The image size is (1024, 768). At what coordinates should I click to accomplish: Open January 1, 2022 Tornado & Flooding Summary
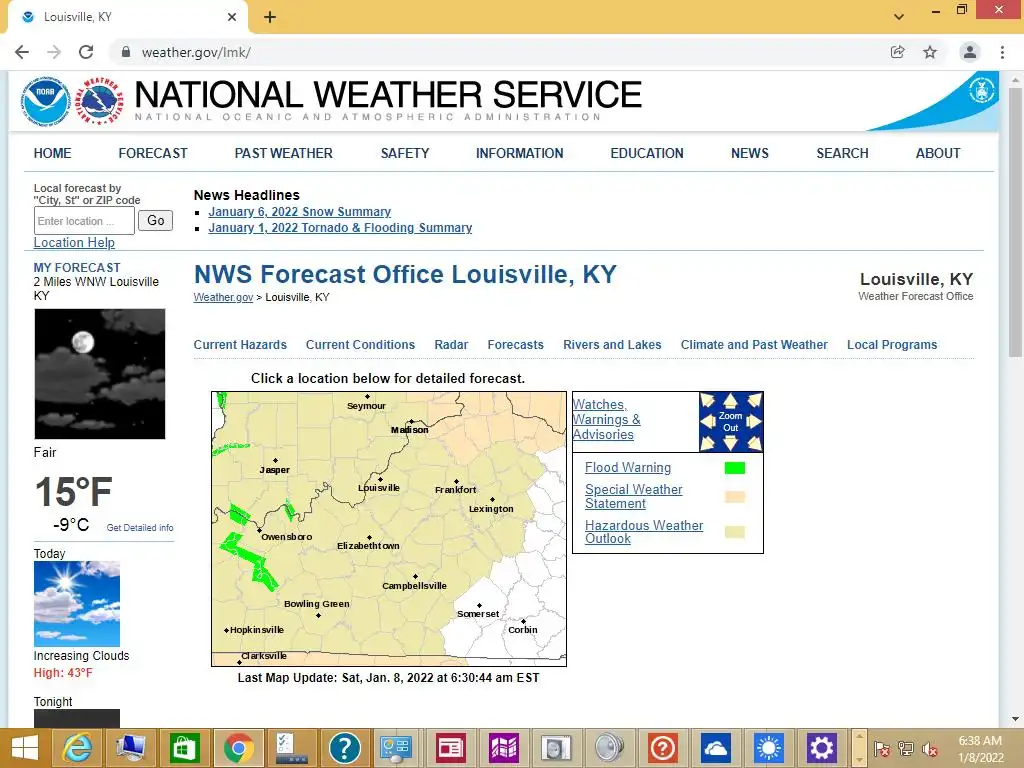(x=340, y=228)
